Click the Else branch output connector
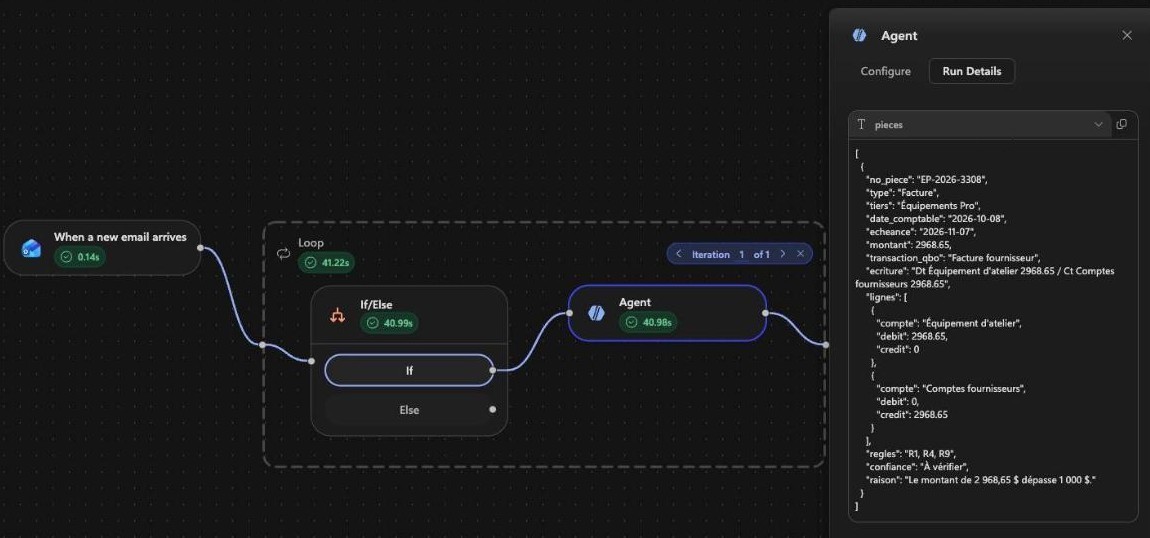This screenshot has height=538, width=1150. [492, 410]
